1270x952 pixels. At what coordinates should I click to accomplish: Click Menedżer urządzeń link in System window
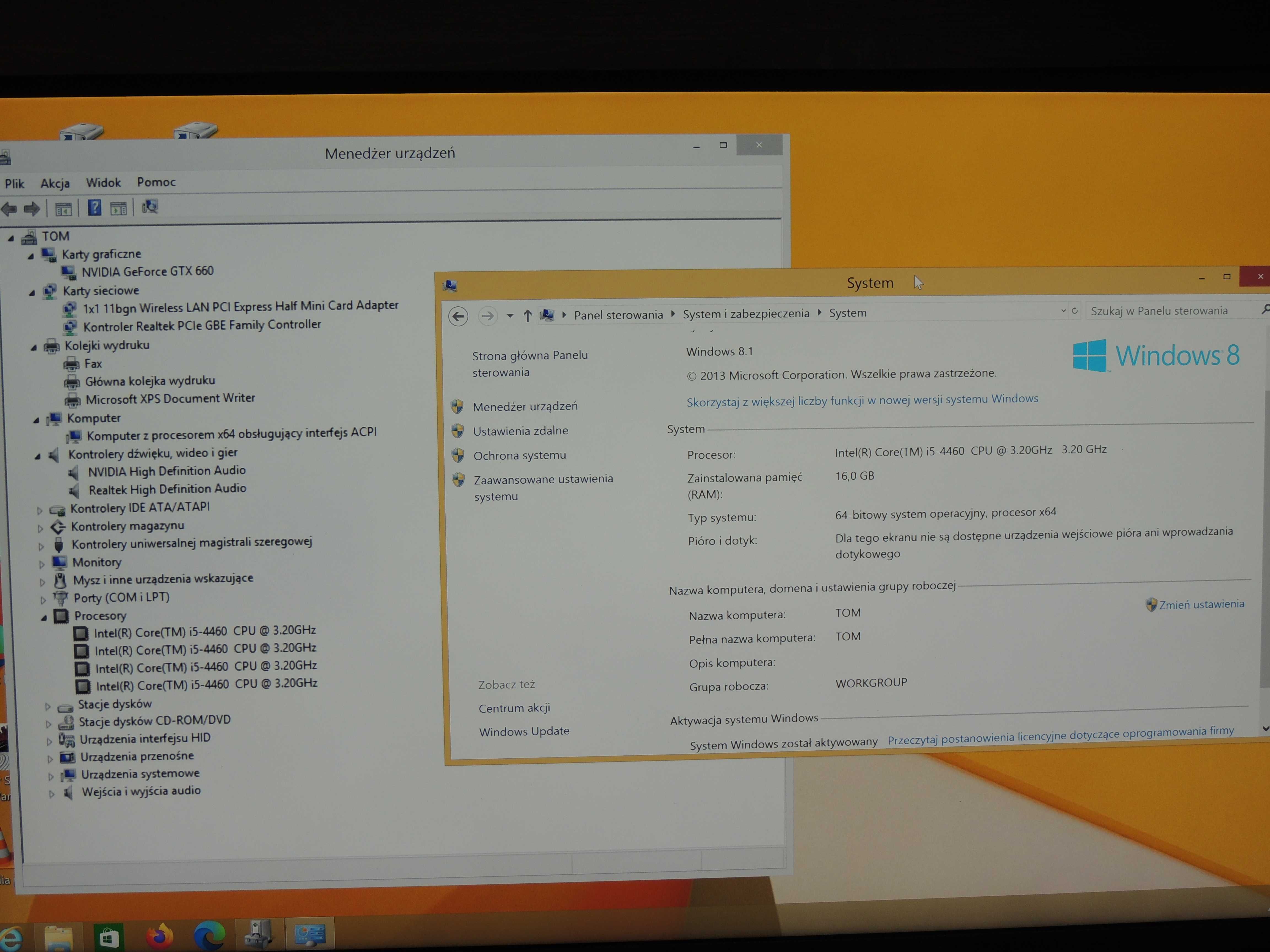click(x=525, y=406)
